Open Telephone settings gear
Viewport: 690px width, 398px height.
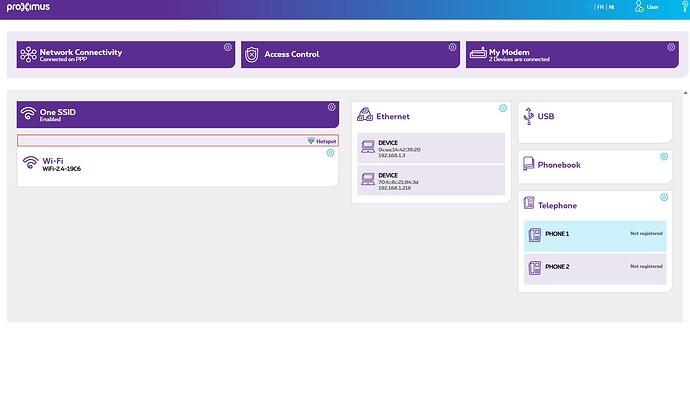click(664, 197)
